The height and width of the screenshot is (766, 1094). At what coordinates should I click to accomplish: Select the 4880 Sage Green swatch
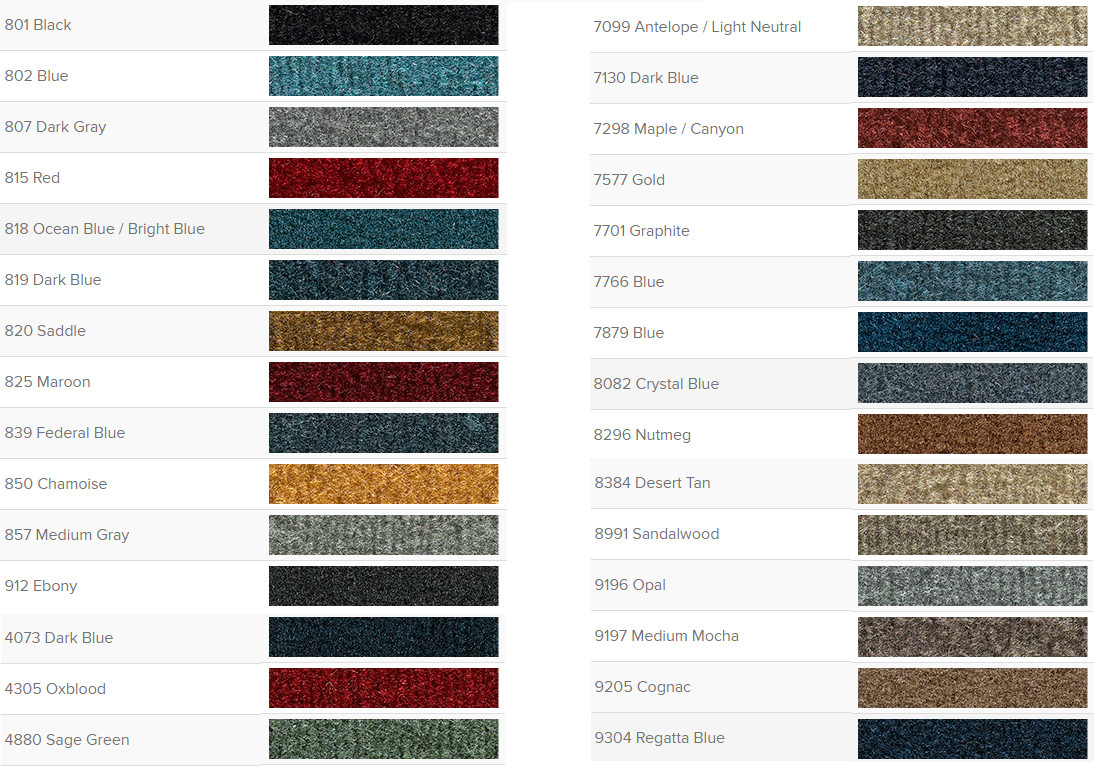point(384,739)
